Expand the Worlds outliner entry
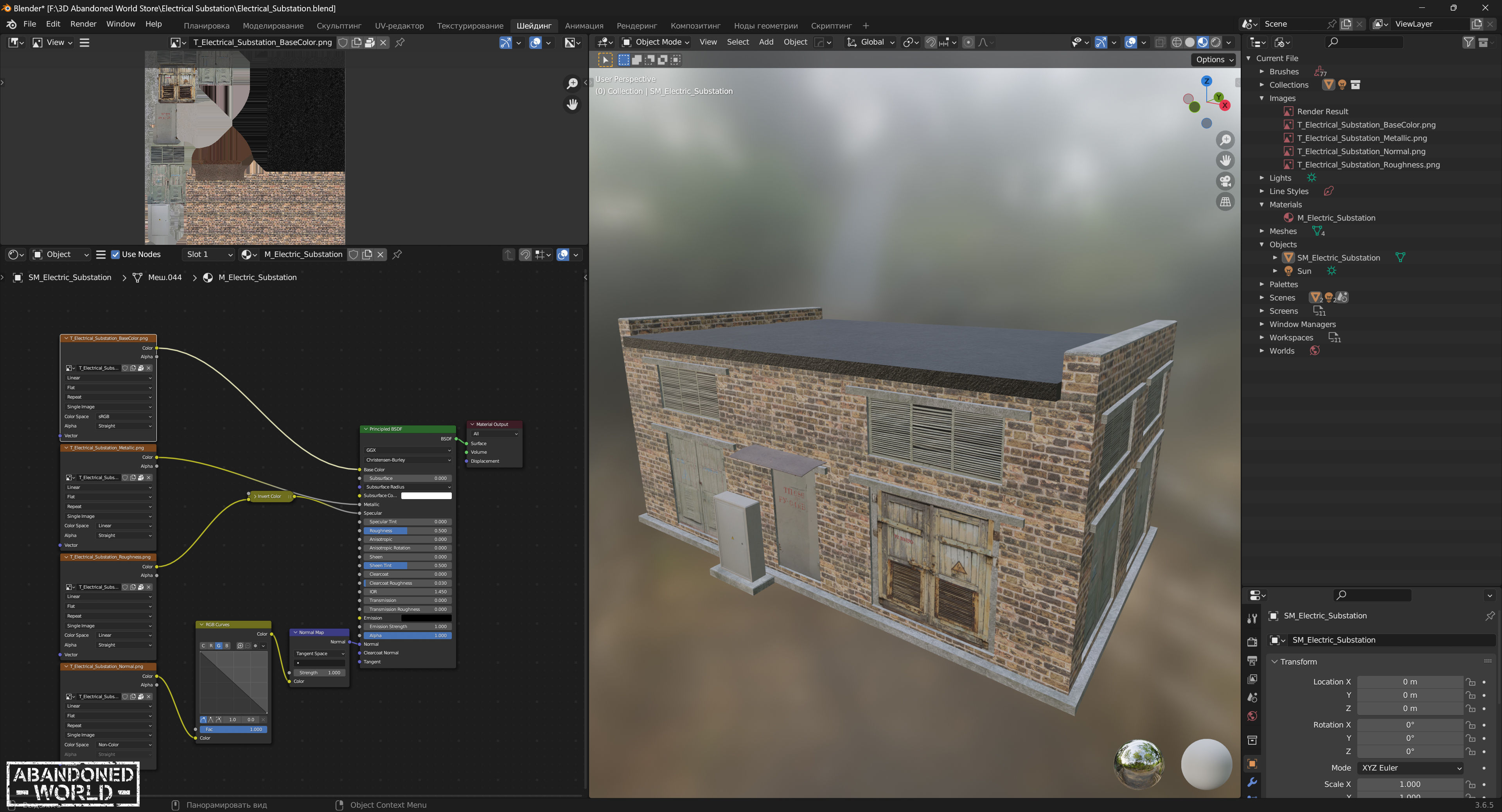 pos(1262,350)
